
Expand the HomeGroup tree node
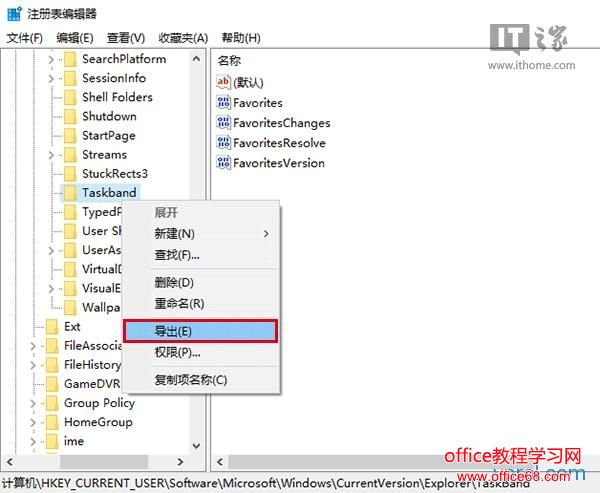pyautogui.click(x=33, y=423)
